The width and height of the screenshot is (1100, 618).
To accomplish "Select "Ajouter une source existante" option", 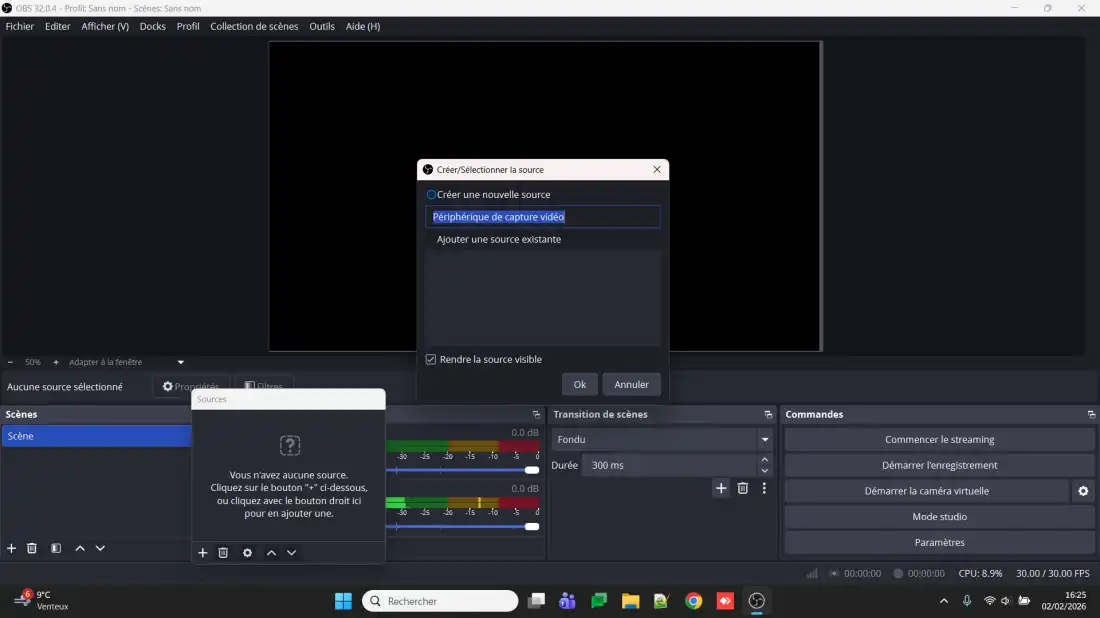I will coord(498,240).
